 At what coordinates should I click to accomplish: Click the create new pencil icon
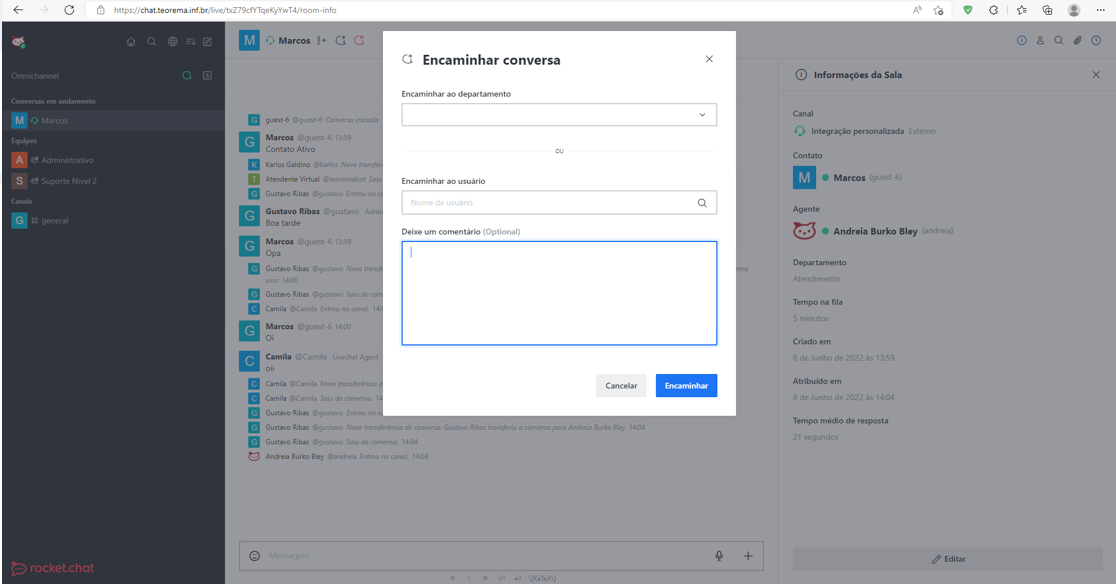(208, 42)
